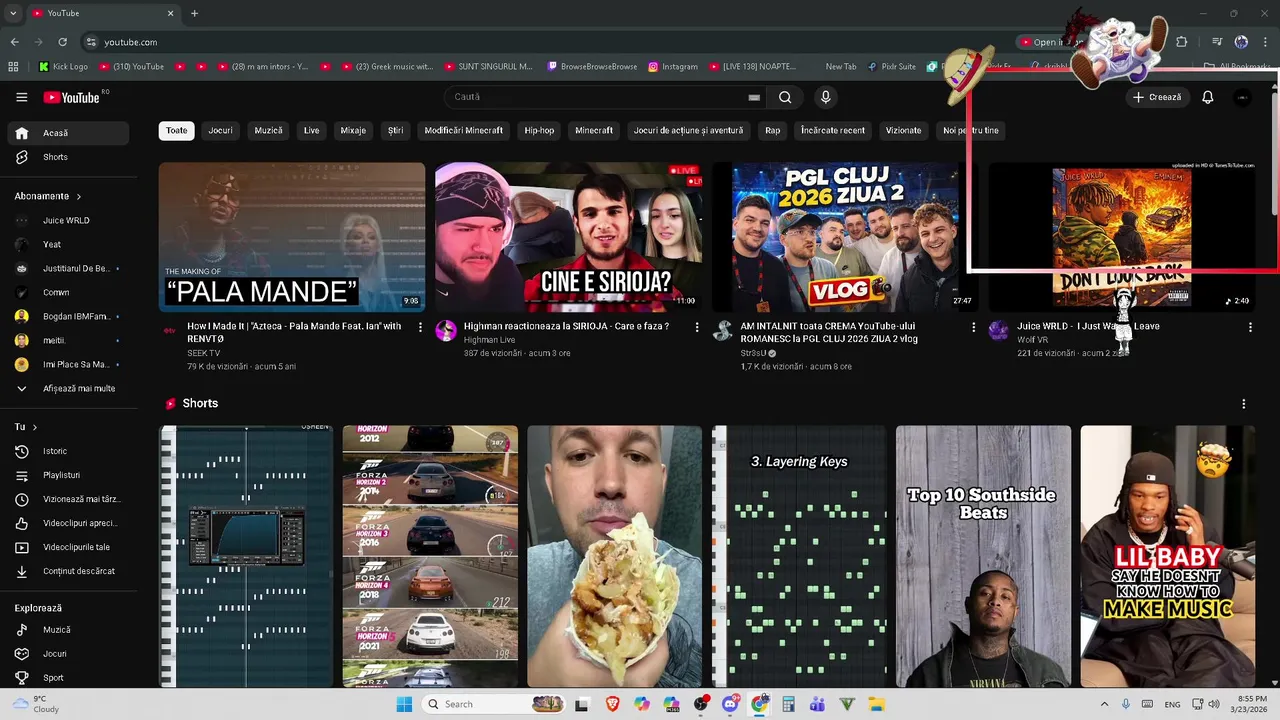Select the Rap filter chip
The image size is (1280, 720).
tap(772, 130)
